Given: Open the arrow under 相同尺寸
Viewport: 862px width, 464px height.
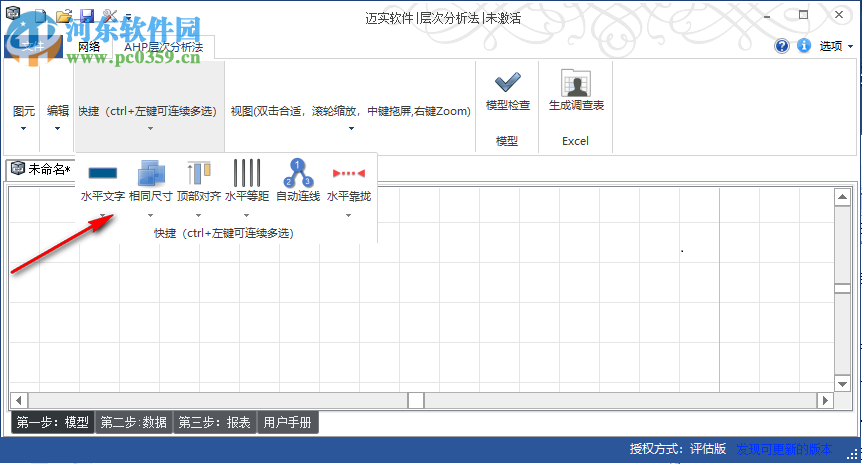Looking at the screenshot, I should pos(150,216).
